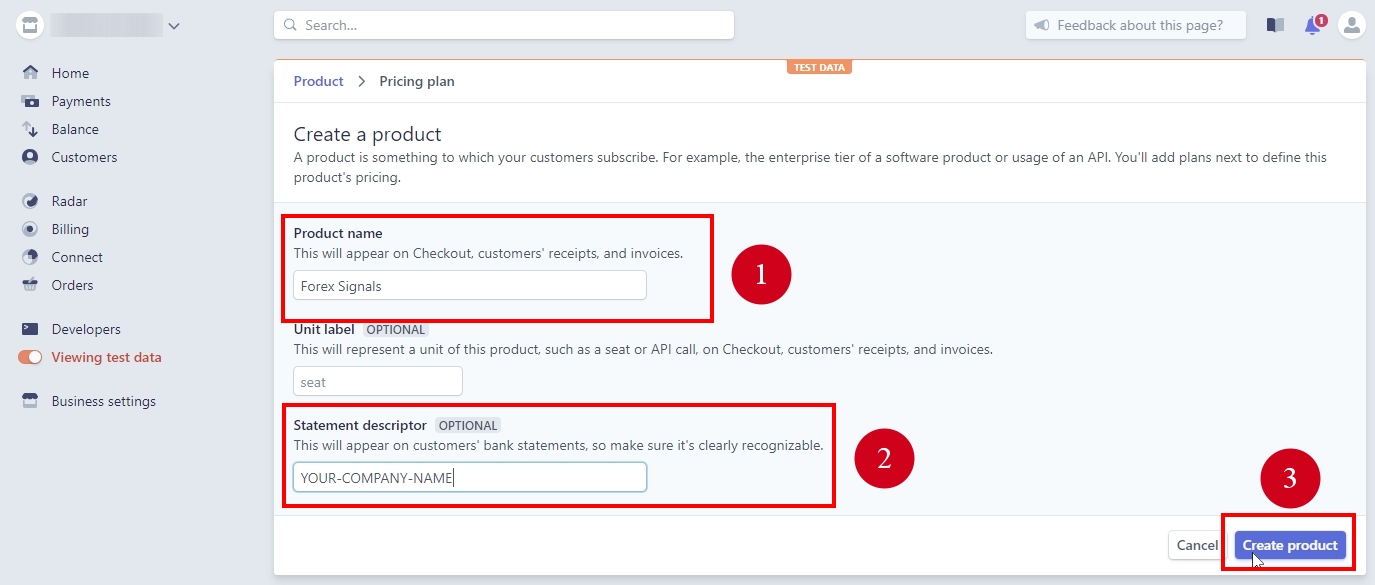Click the Orders basket icon

point(30,285)
